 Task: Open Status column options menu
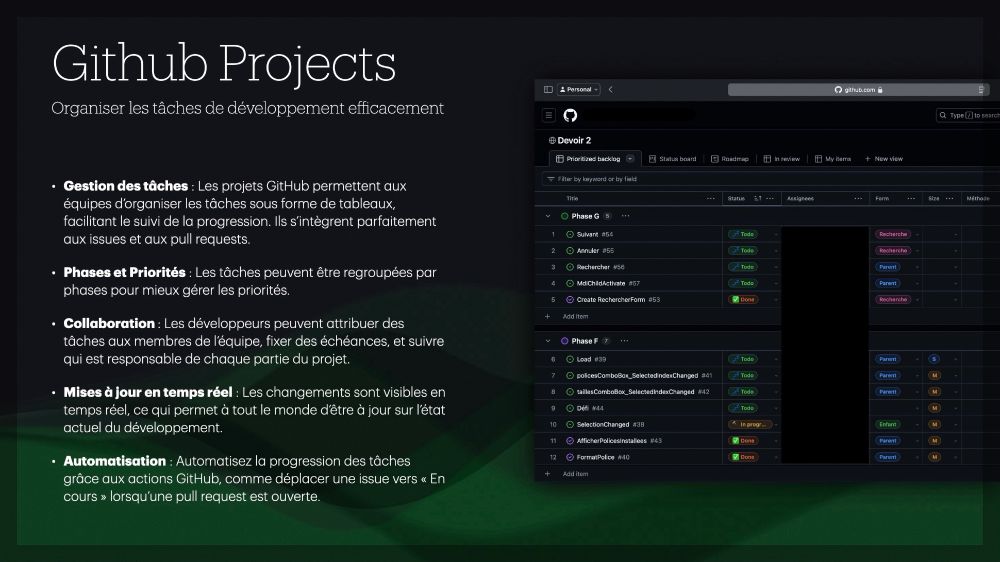click(x=770, y=198)
